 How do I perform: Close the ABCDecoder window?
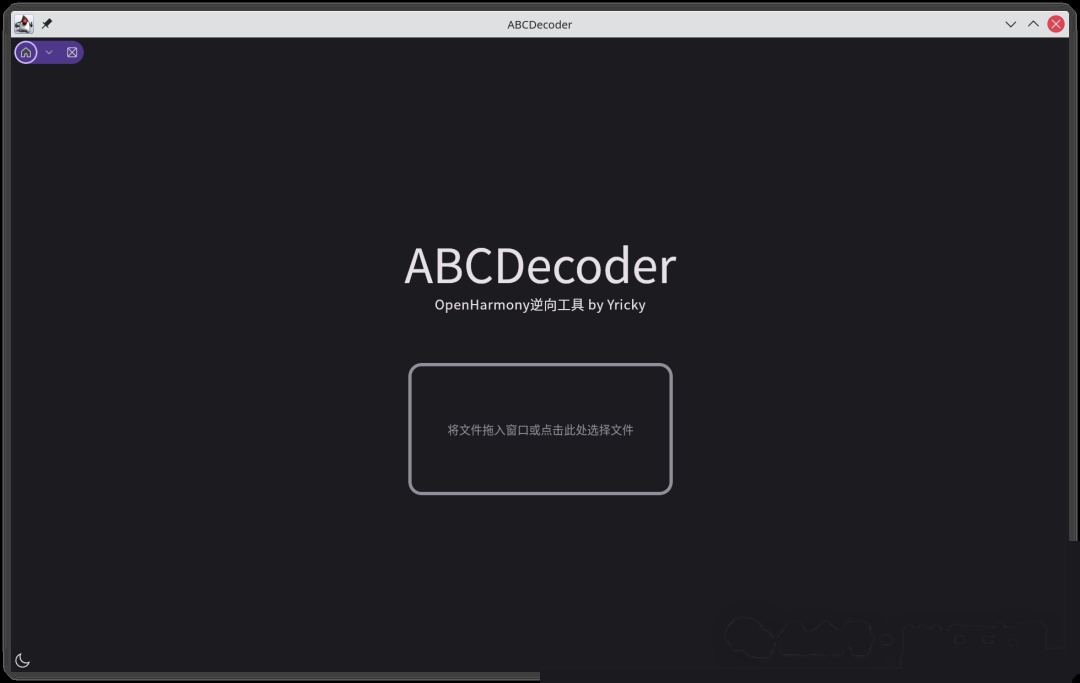1056,24
